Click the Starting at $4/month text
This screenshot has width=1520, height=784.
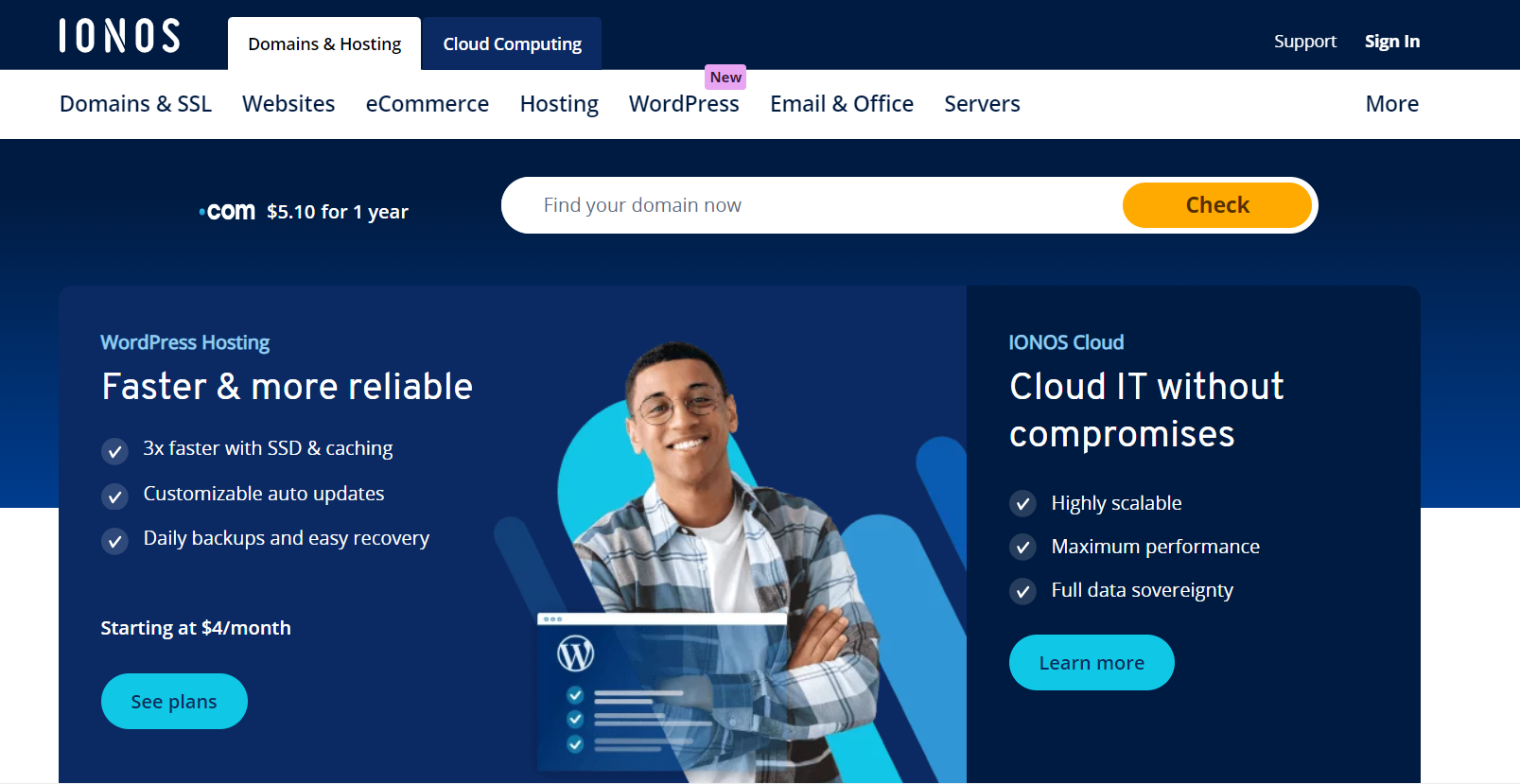coord(196,628)
